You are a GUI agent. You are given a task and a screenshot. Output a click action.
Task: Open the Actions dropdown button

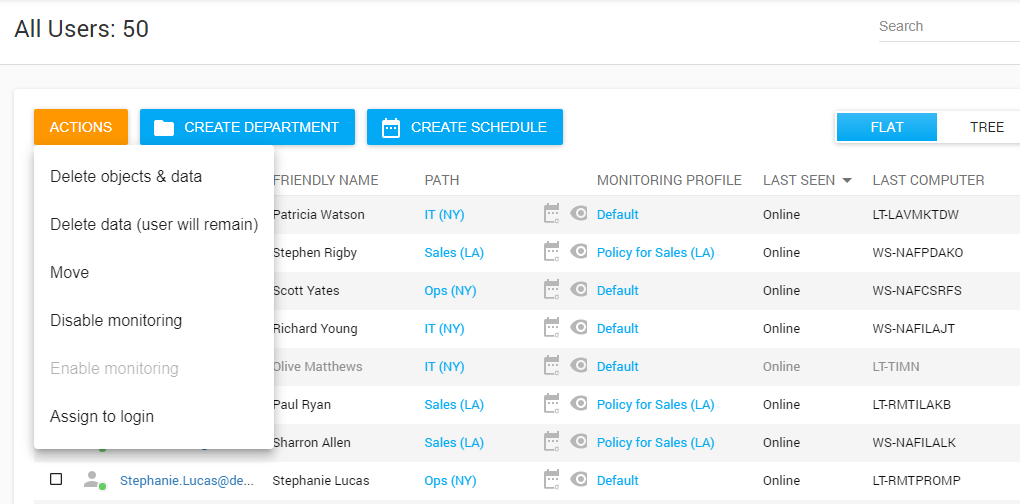pyautogui.click(x=81, y=127)
